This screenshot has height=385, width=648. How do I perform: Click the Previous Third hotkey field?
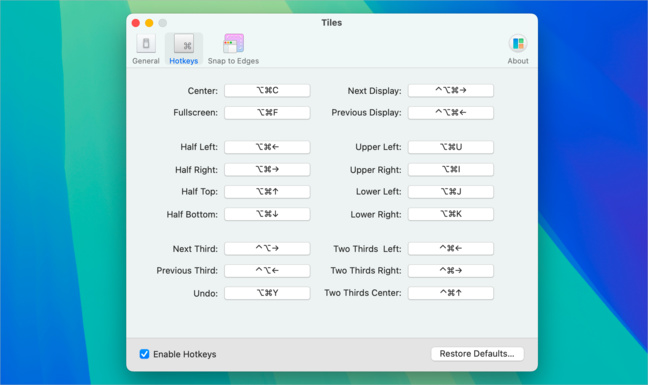pos(267,271)
